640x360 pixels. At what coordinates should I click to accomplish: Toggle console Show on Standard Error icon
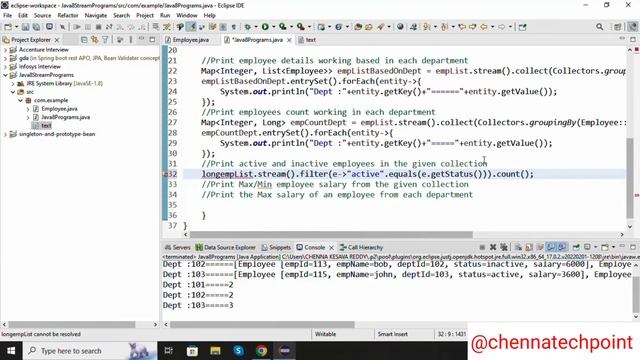562,247
